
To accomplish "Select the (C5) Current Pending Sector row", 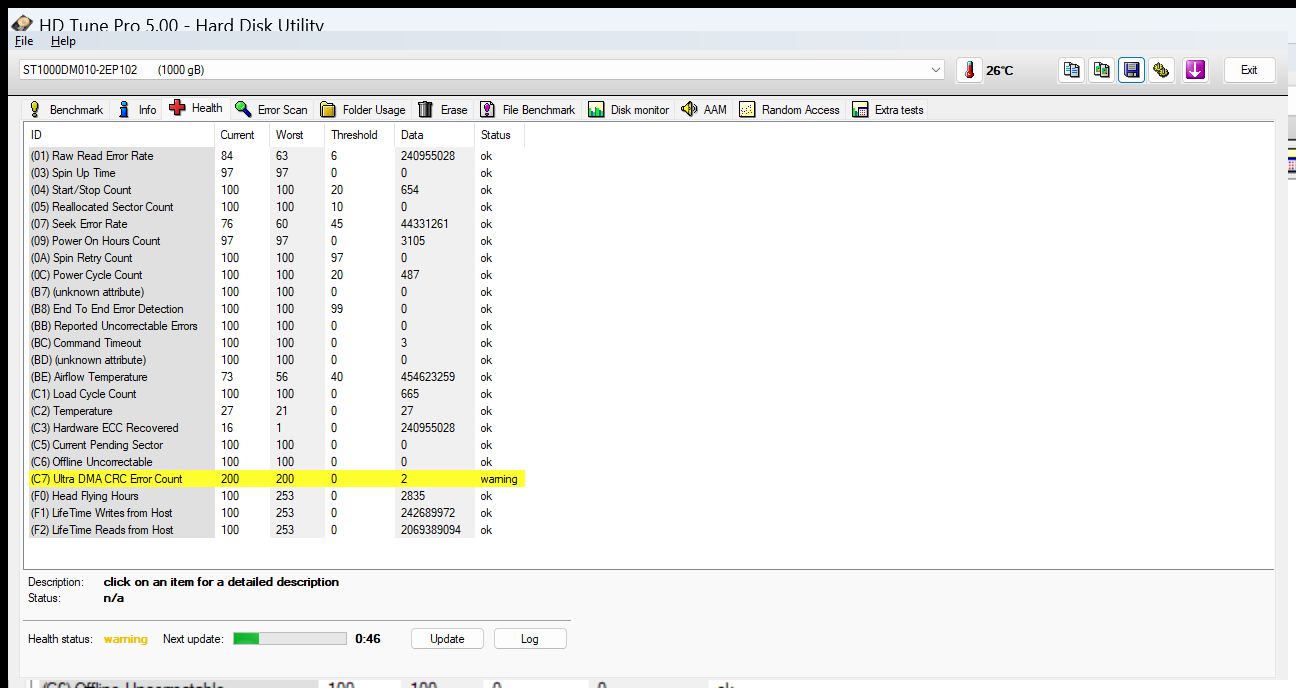I will (x=275, y=445).
